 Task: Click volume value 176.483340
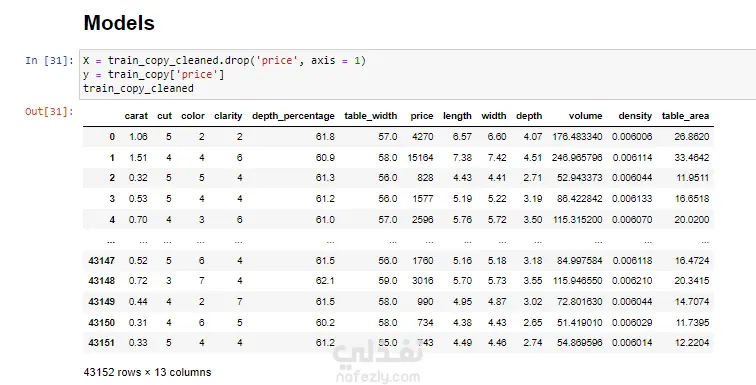pyautogui.click(x=577, y=137)
